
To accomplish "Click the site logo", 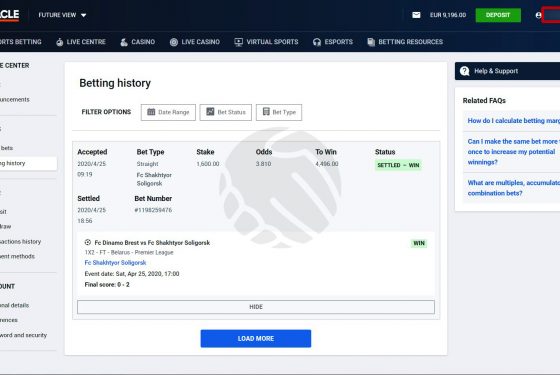I will pos(9,15).
